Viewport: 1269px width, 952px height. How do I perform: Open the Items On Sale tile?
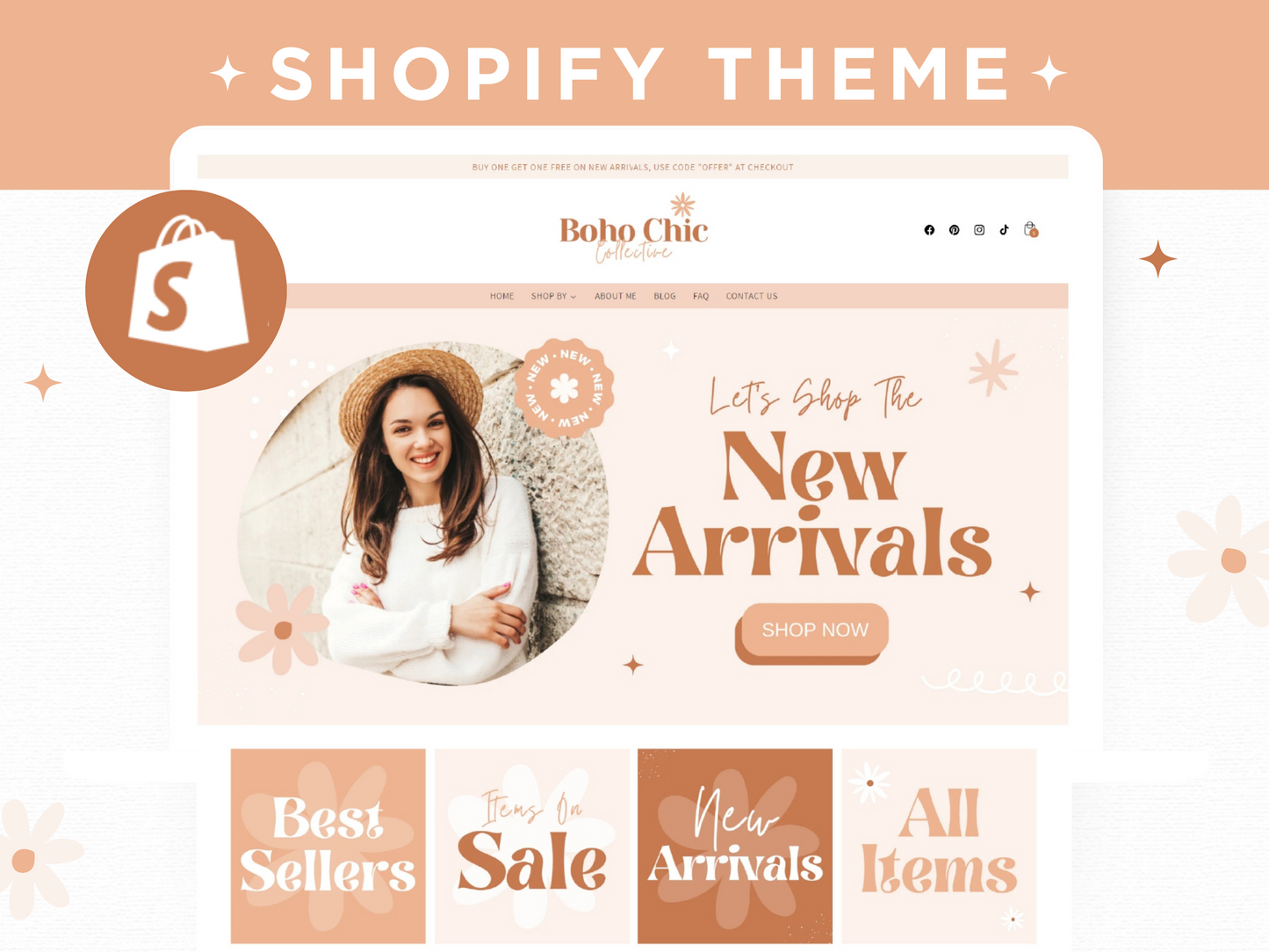[532, 846]
